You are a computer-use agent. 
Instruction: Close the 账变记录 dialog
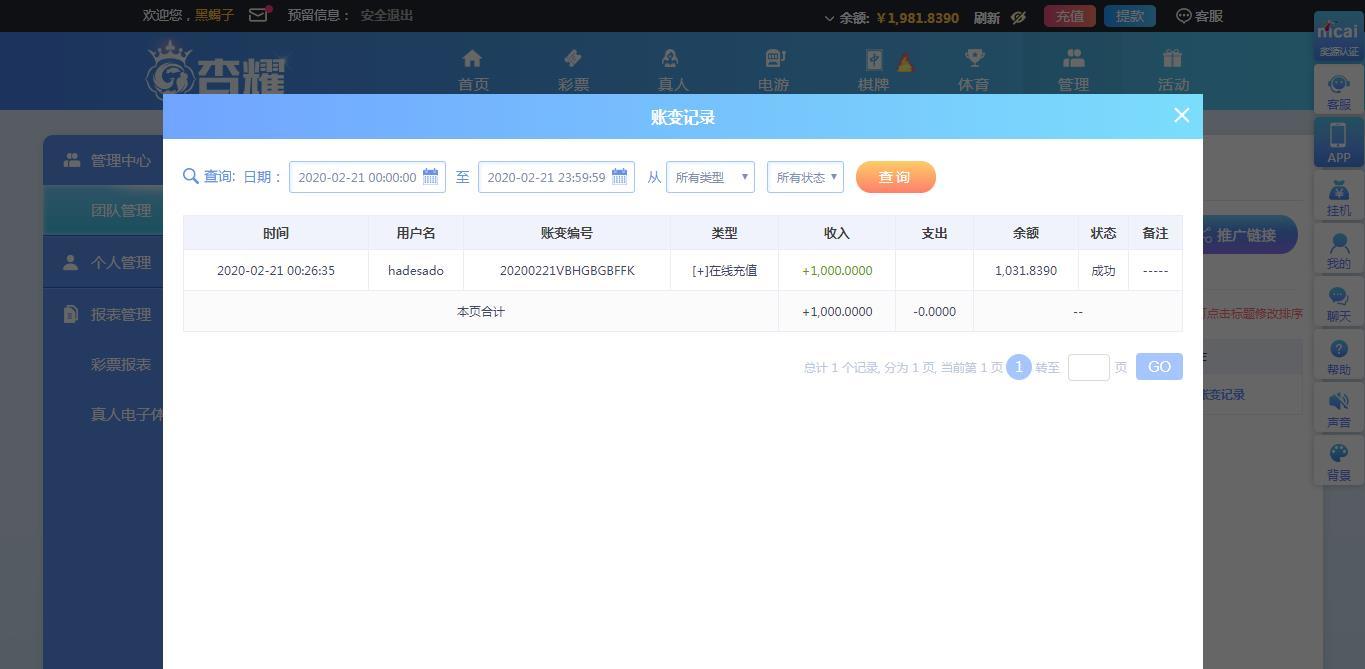click(x=1181, y=116)
